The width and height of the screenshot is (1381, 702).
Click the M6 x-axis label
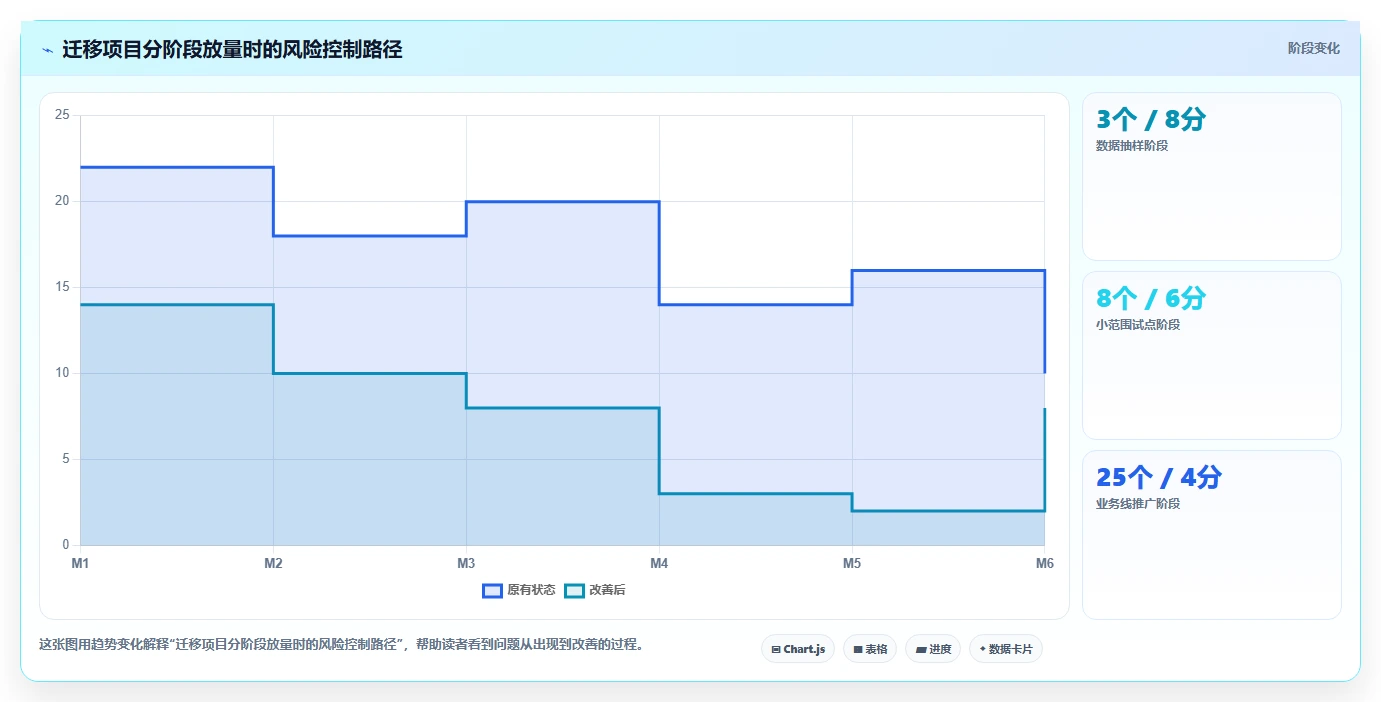point(1045,564)
